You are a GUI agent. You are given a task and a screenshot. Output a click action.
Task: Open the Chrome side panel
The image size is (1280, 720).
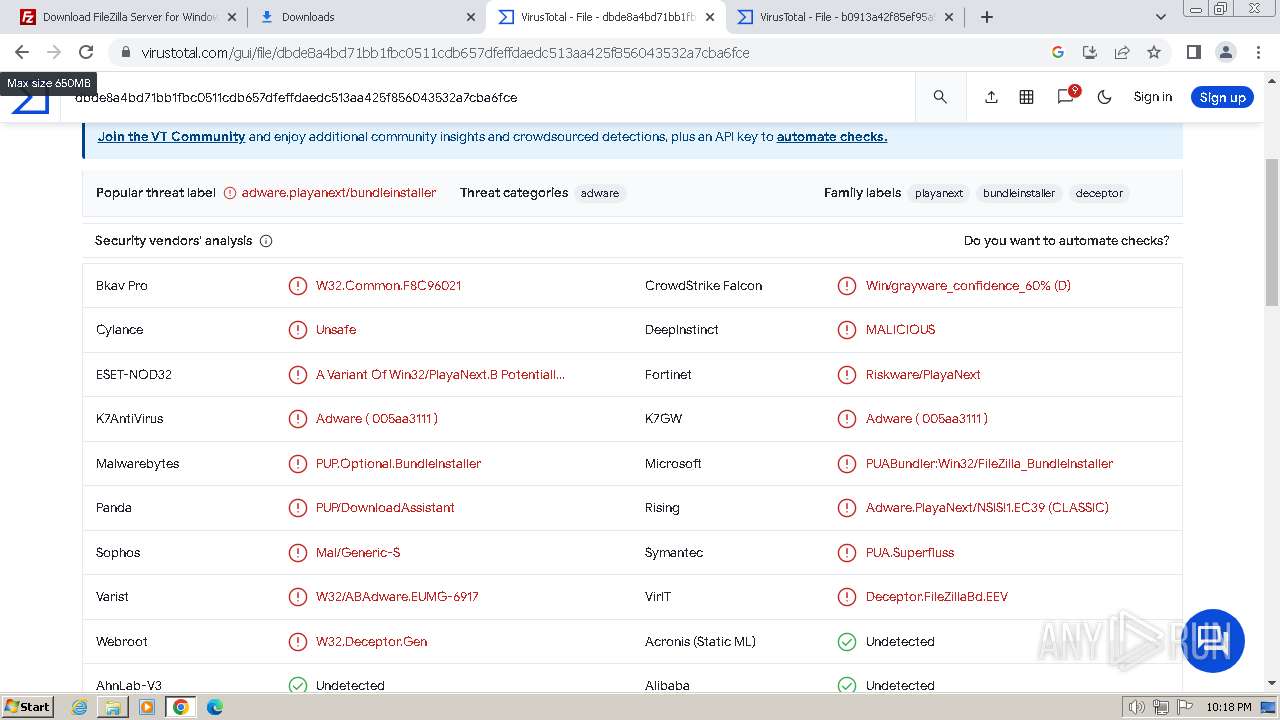1193,52
